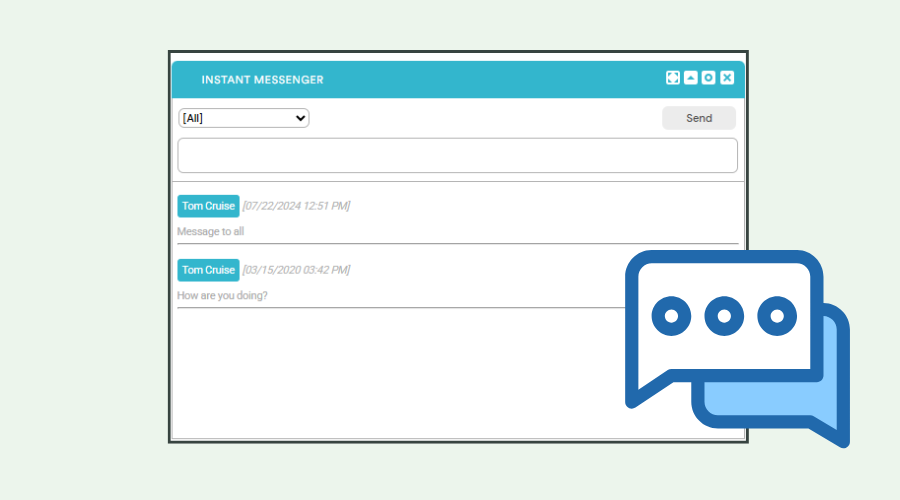Click the fullscreen expand icon in messenger header
The height and width of the screenshot is (500, 900).
click(673, 77)
